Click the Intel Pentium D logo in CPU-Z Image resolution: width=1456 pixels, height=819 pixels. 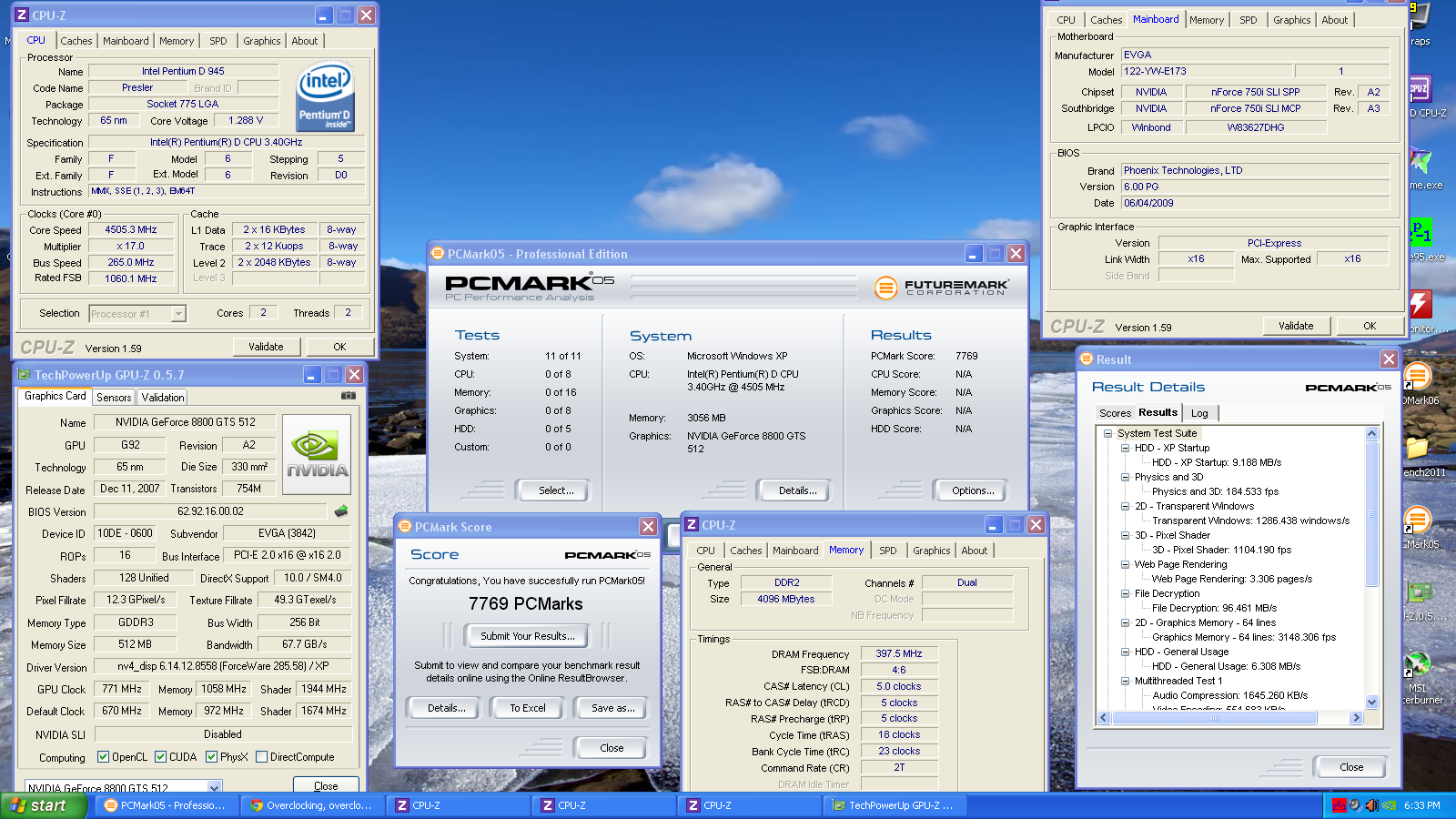pyautogui.click(x=326, y=96)
